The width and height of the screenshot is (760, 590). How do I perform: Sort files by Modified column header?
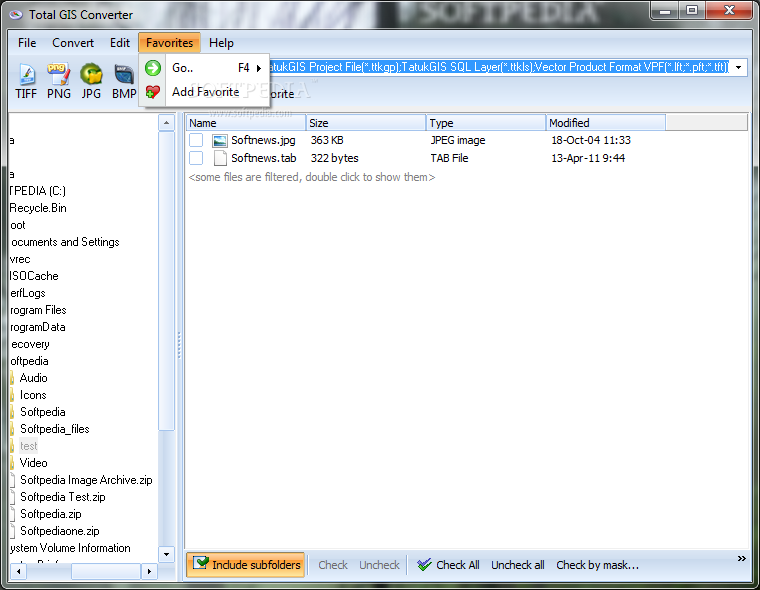(606, 123)
